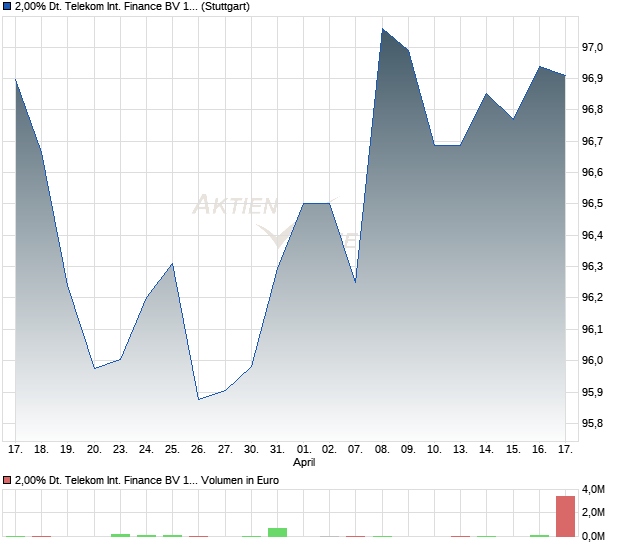This screenshot has width=620, height=546.
Task: Click the 'April' month label
Action: coord(304,462)
